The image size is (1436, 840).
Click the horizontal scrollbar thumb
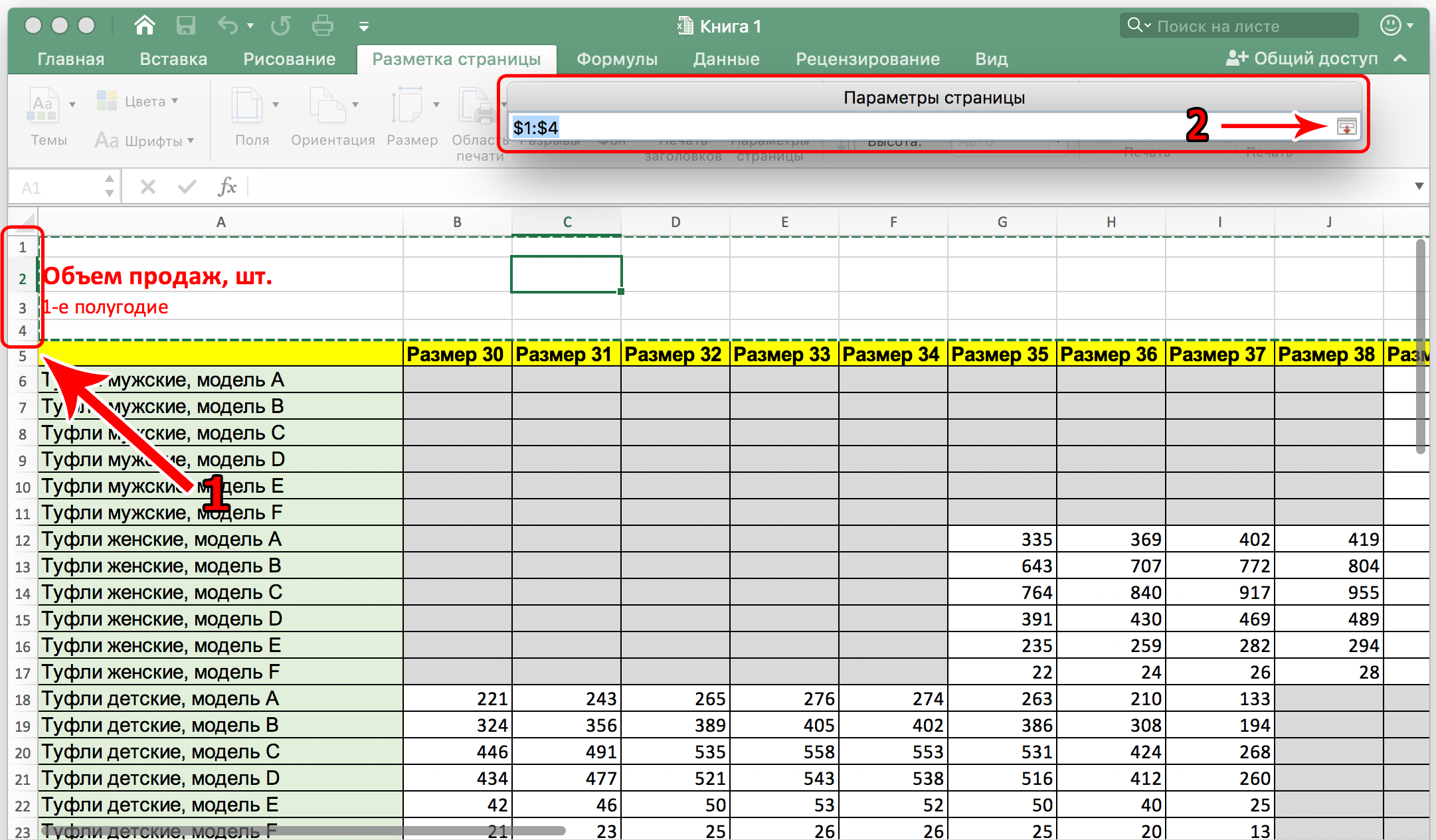pyautogui.click(x=304, y=830)
